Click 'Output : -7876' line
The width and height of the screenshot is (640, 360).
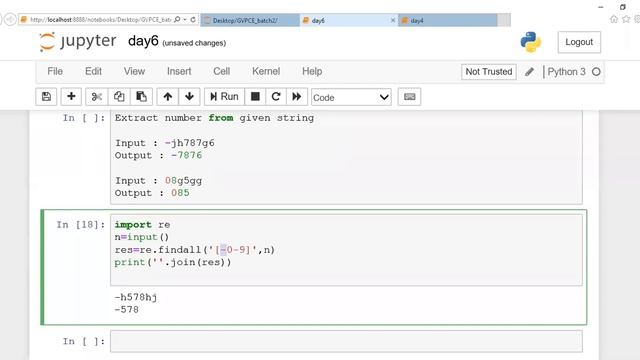point(158,156)
